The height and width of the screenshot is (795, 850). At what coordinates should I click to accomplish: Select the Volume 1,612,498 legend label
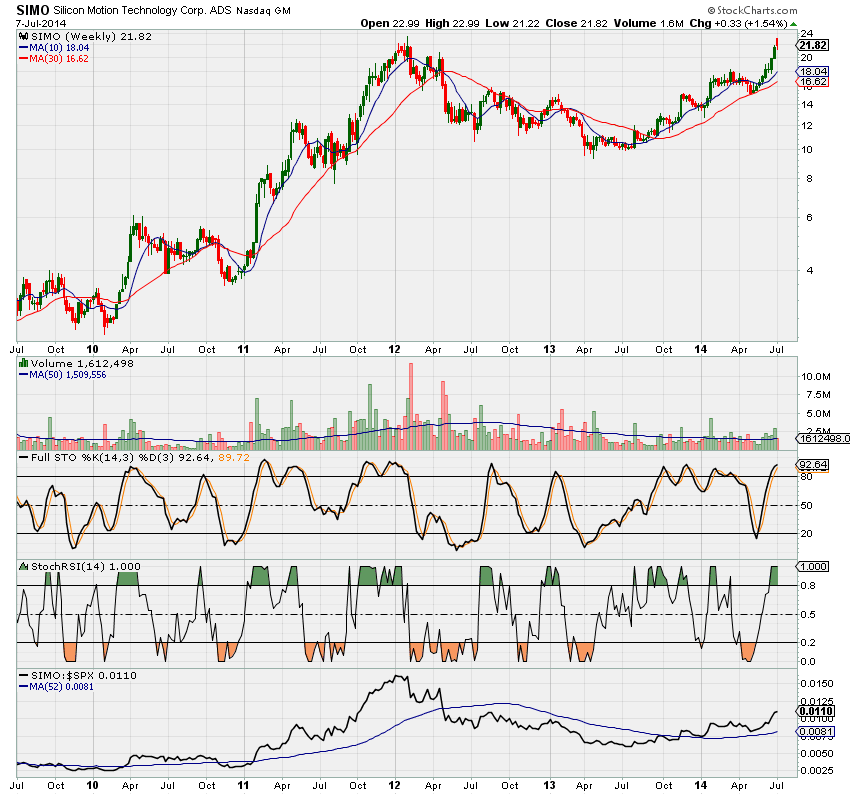pos(82,363)
